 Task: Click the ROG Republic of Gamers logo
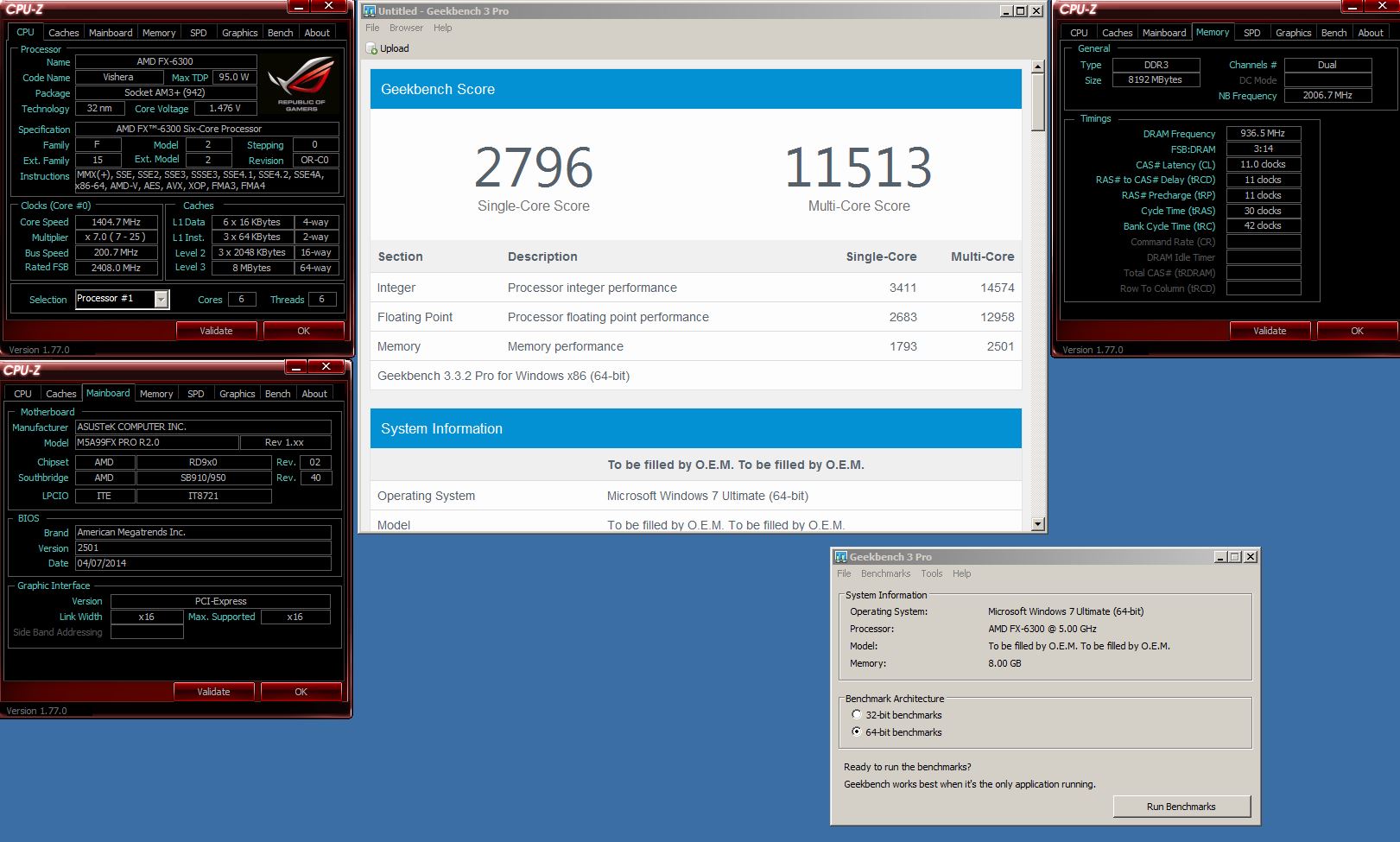(x=301, y=84)
